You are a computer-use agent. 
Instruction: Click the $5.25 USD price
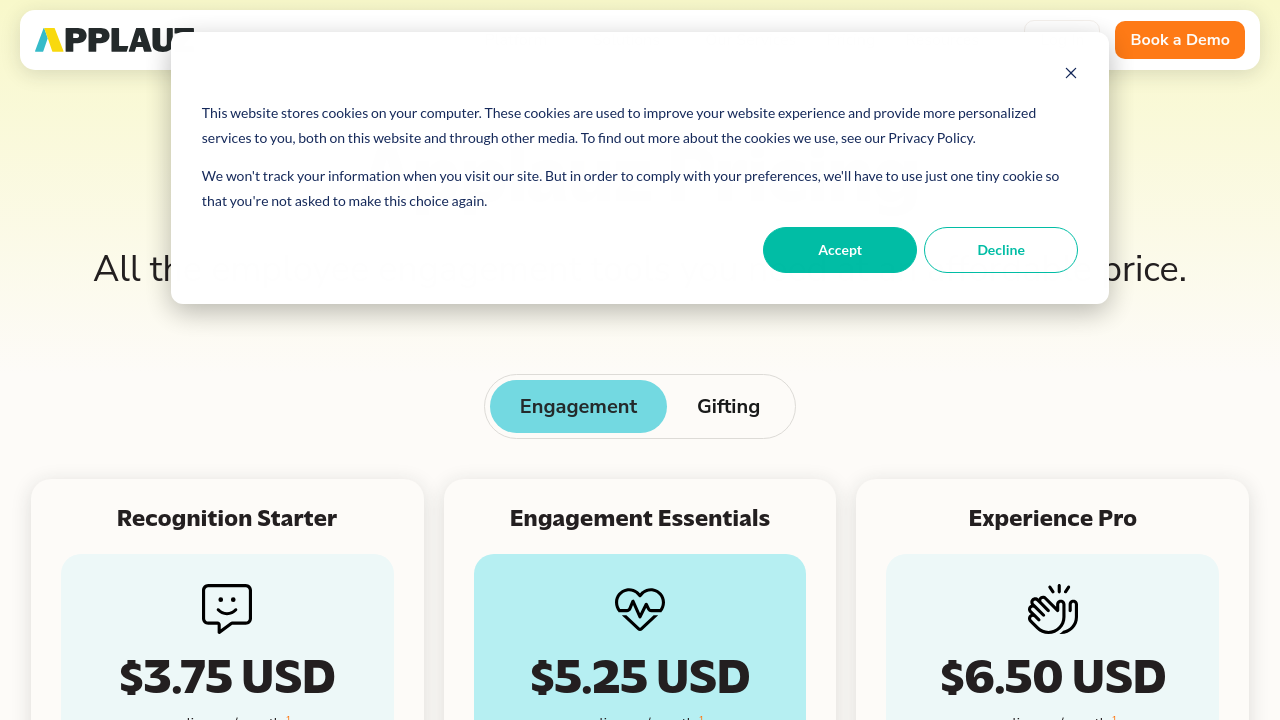(x=640, y=677)
